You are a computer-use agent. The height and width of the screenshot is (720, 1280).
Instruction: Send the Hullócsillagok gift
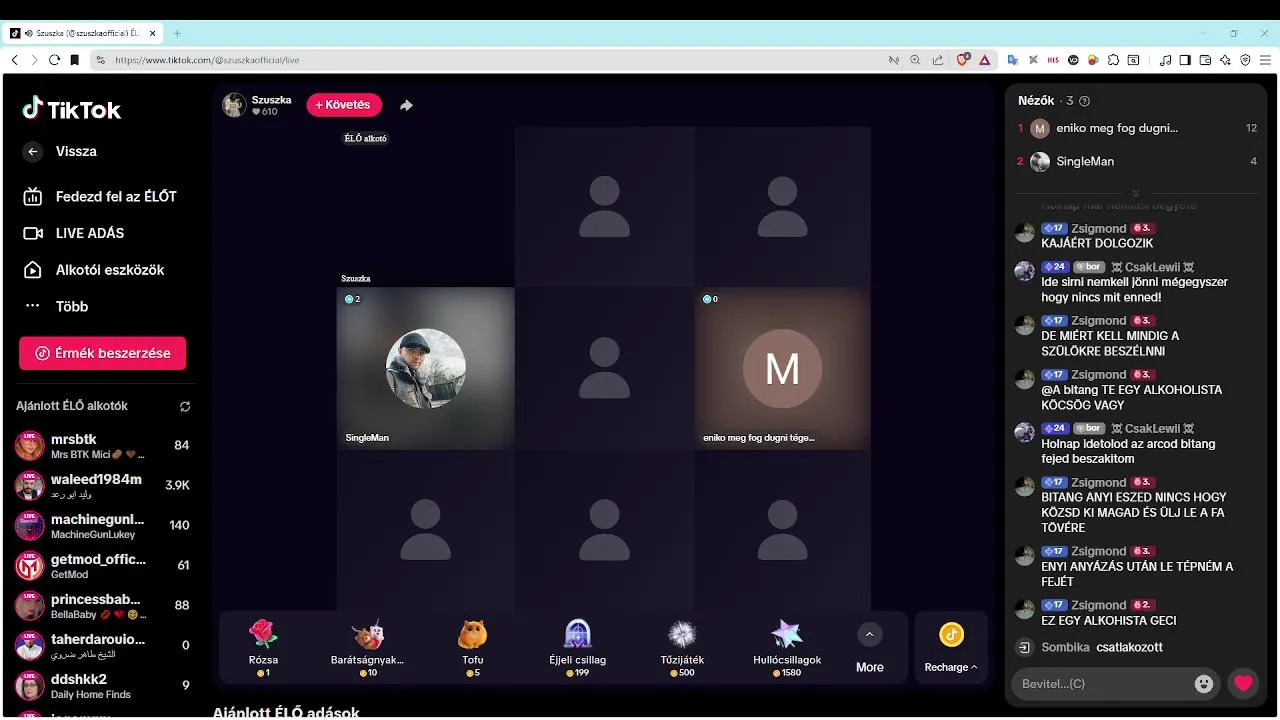click(x=787, y=647)
